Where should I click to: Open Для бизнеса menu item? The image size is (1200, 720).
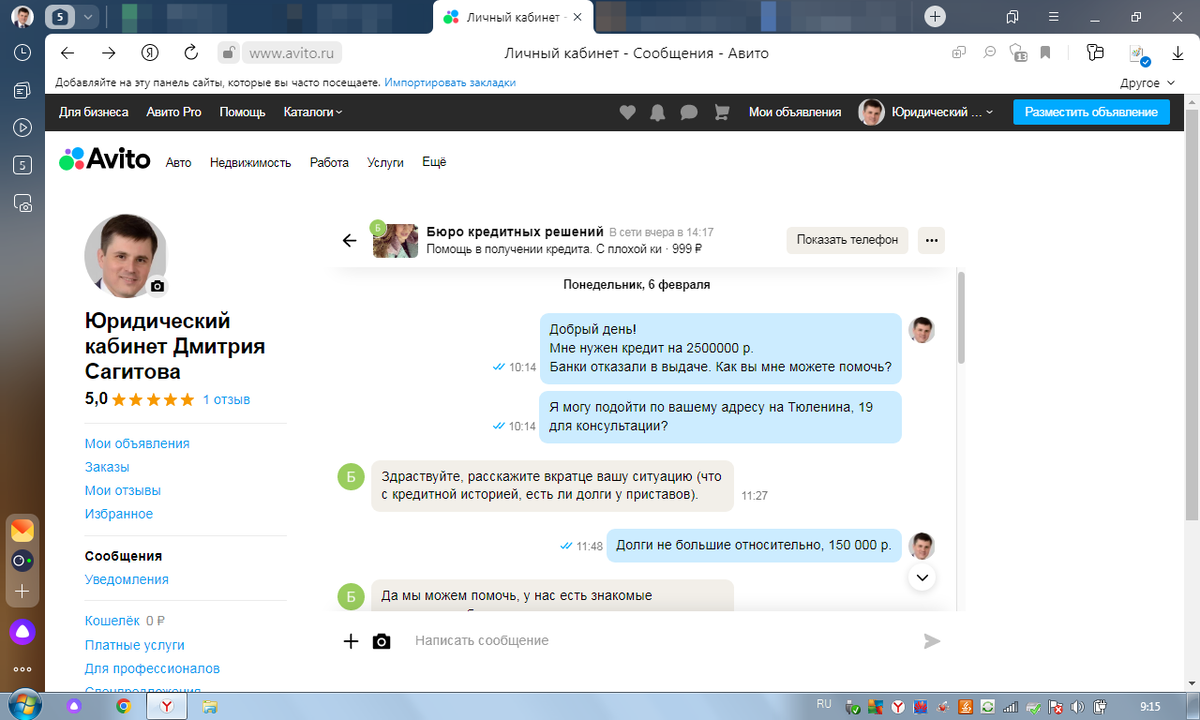coord(93,112)
